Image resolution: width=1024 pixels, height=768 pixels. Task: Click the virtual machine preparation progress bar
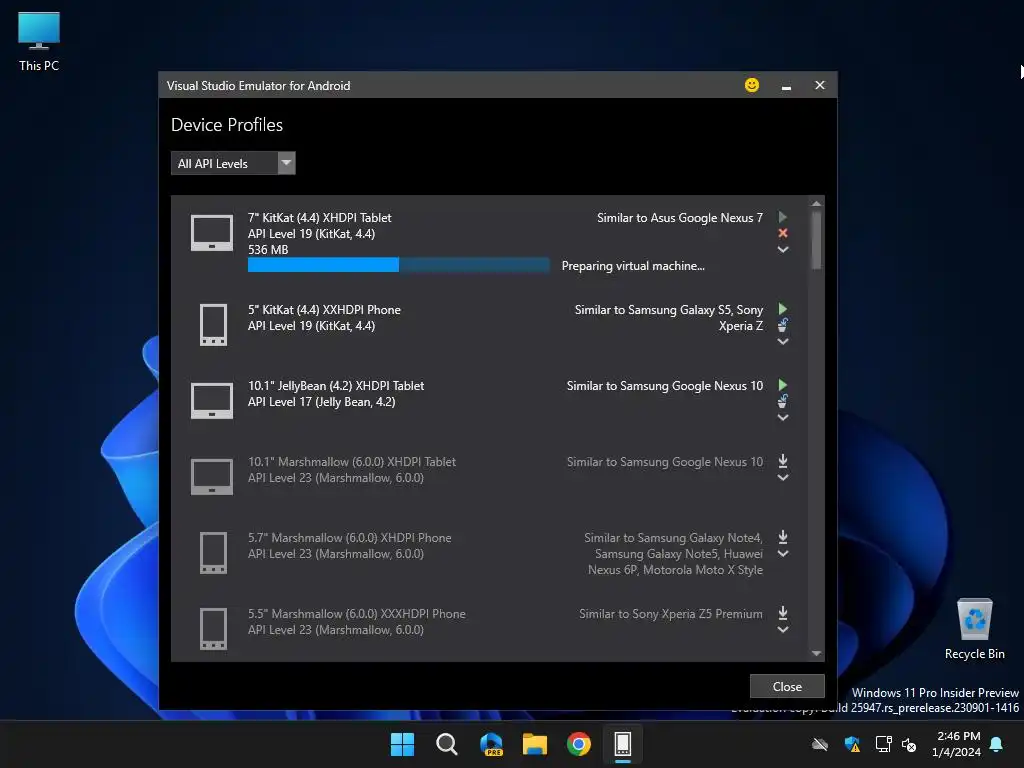pyautogui.click(x=398, y=264)
